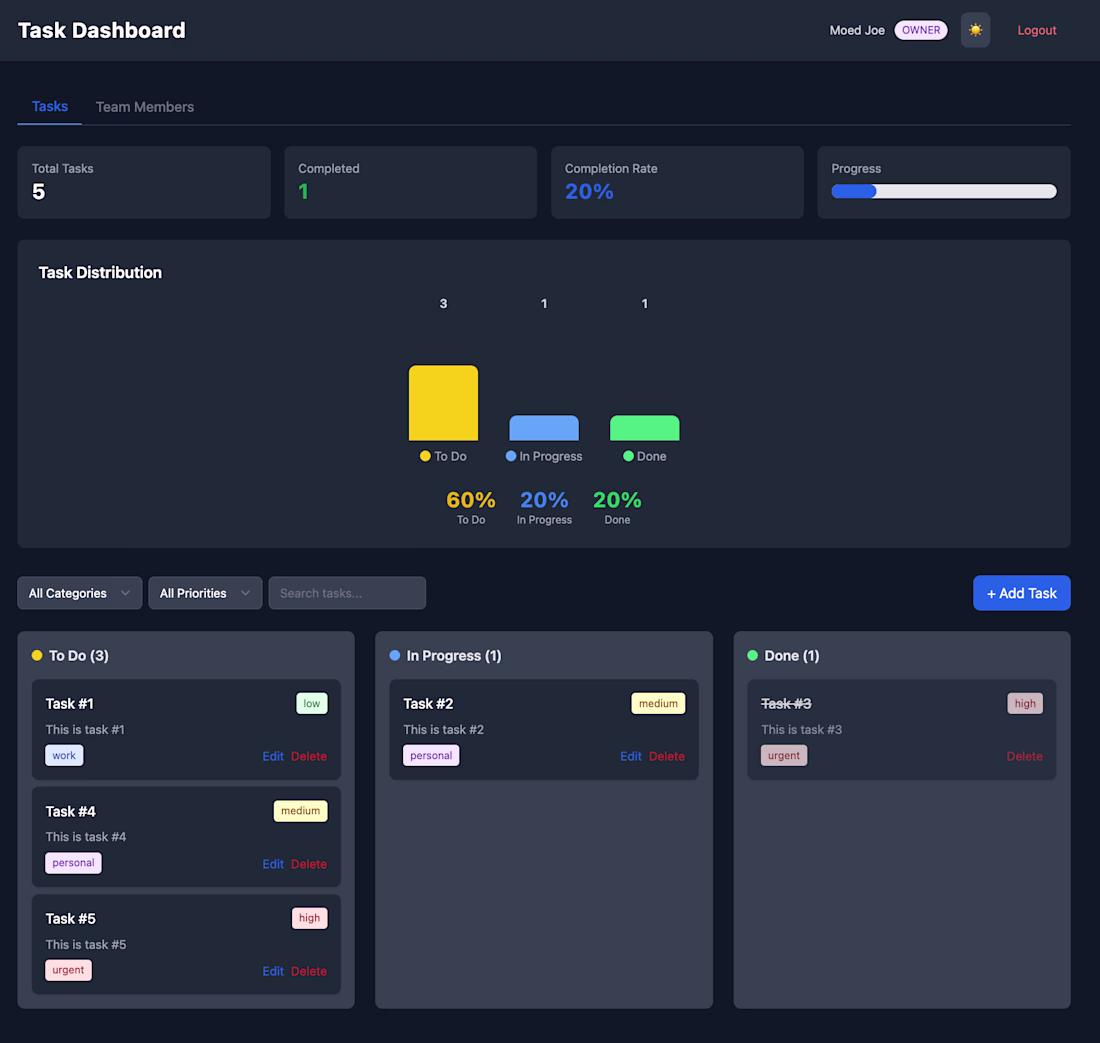
Task: Click the 20% Completion Rate value
Action: pyautogui.click(x=589, y=191)
